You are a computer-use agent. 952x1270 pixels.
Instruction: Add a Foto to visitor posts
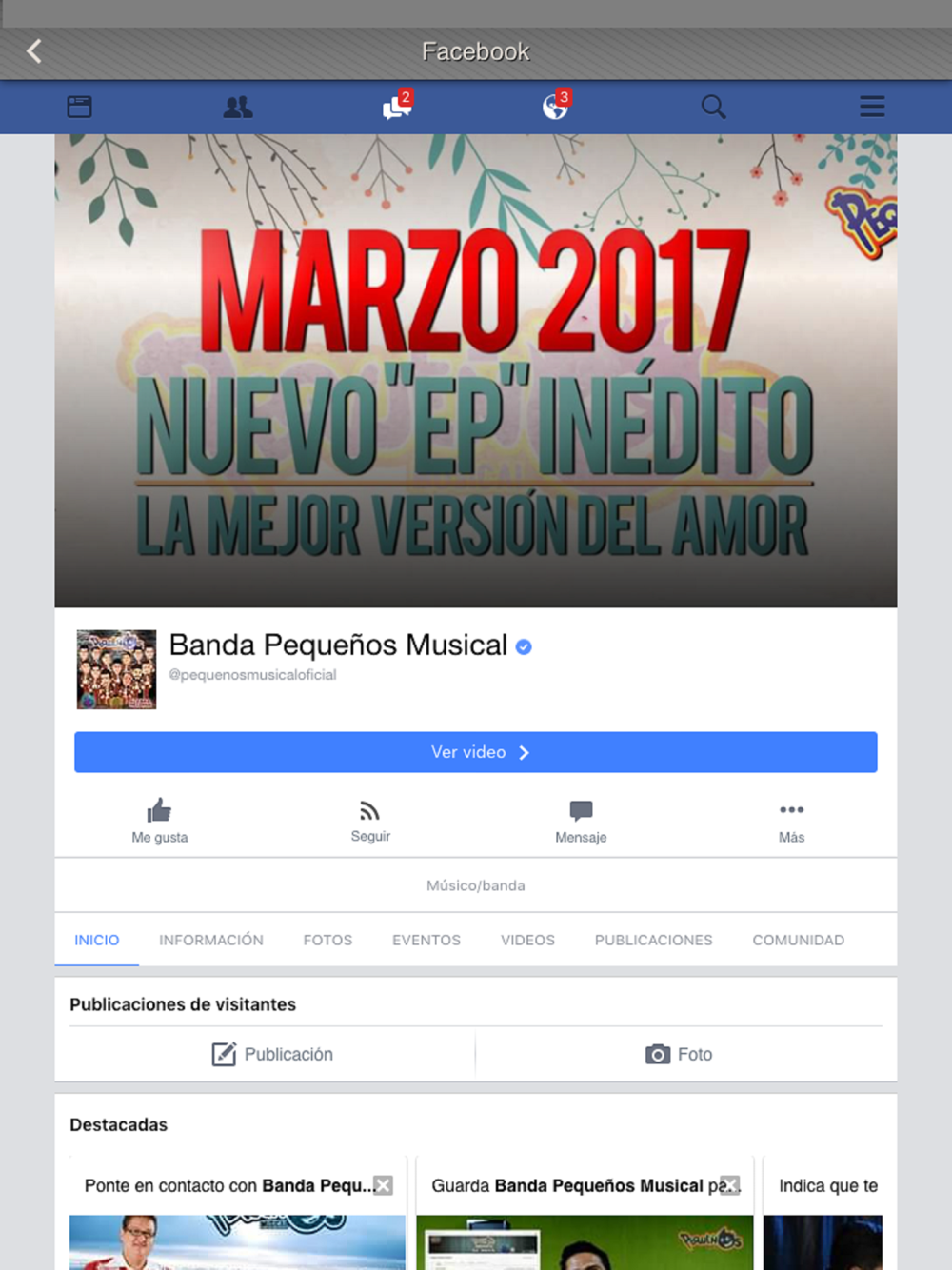679,1054
